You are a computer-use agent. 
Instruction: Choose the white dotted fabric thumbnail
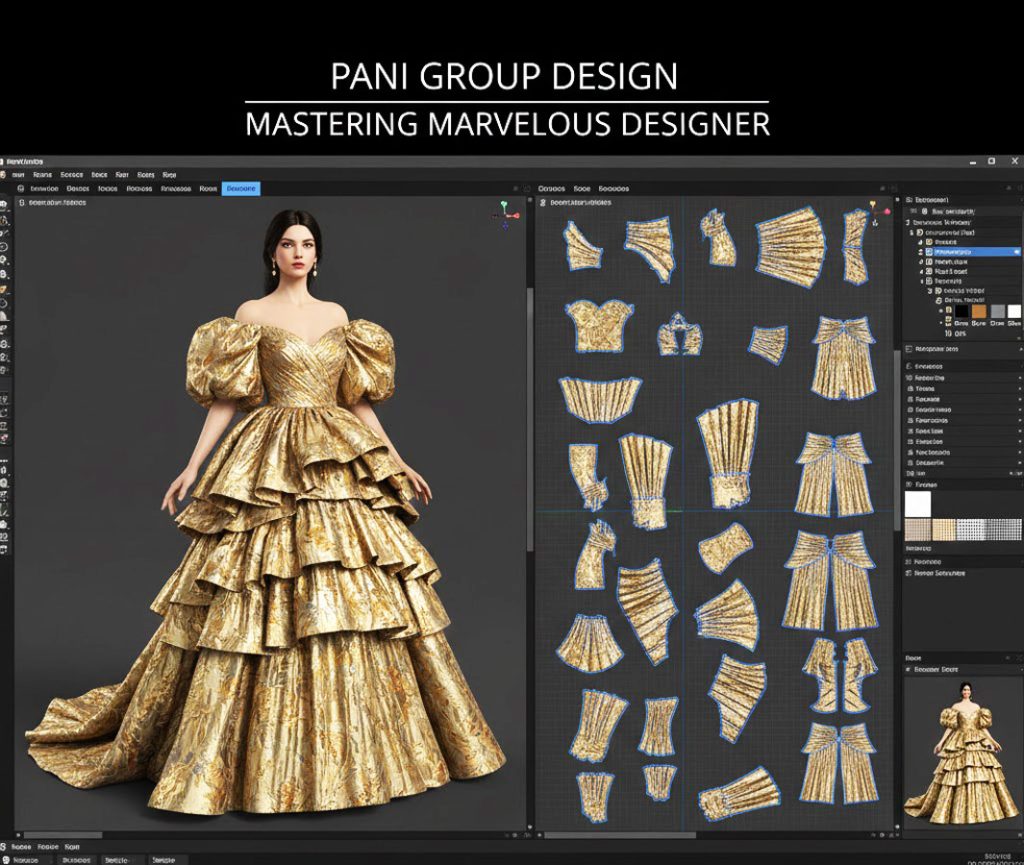click(x=971, y=529)
